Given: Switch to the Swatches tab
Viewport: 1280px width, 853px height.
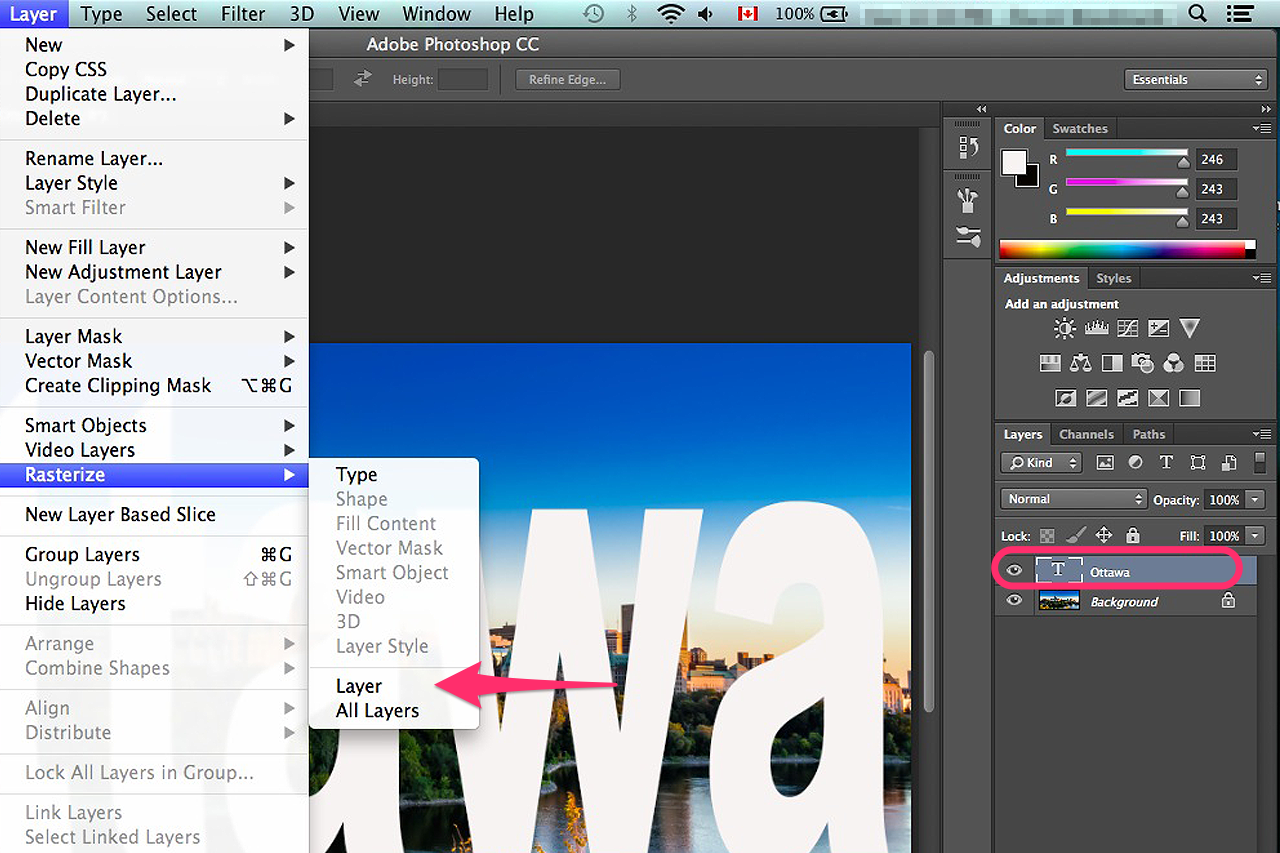Looking at the screenshot, I should click(x=1080, y=129).
